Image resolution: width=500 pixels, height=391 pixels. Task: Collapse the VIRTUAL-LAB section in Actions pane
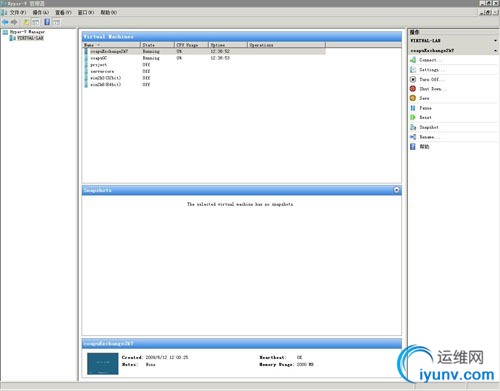495,41
